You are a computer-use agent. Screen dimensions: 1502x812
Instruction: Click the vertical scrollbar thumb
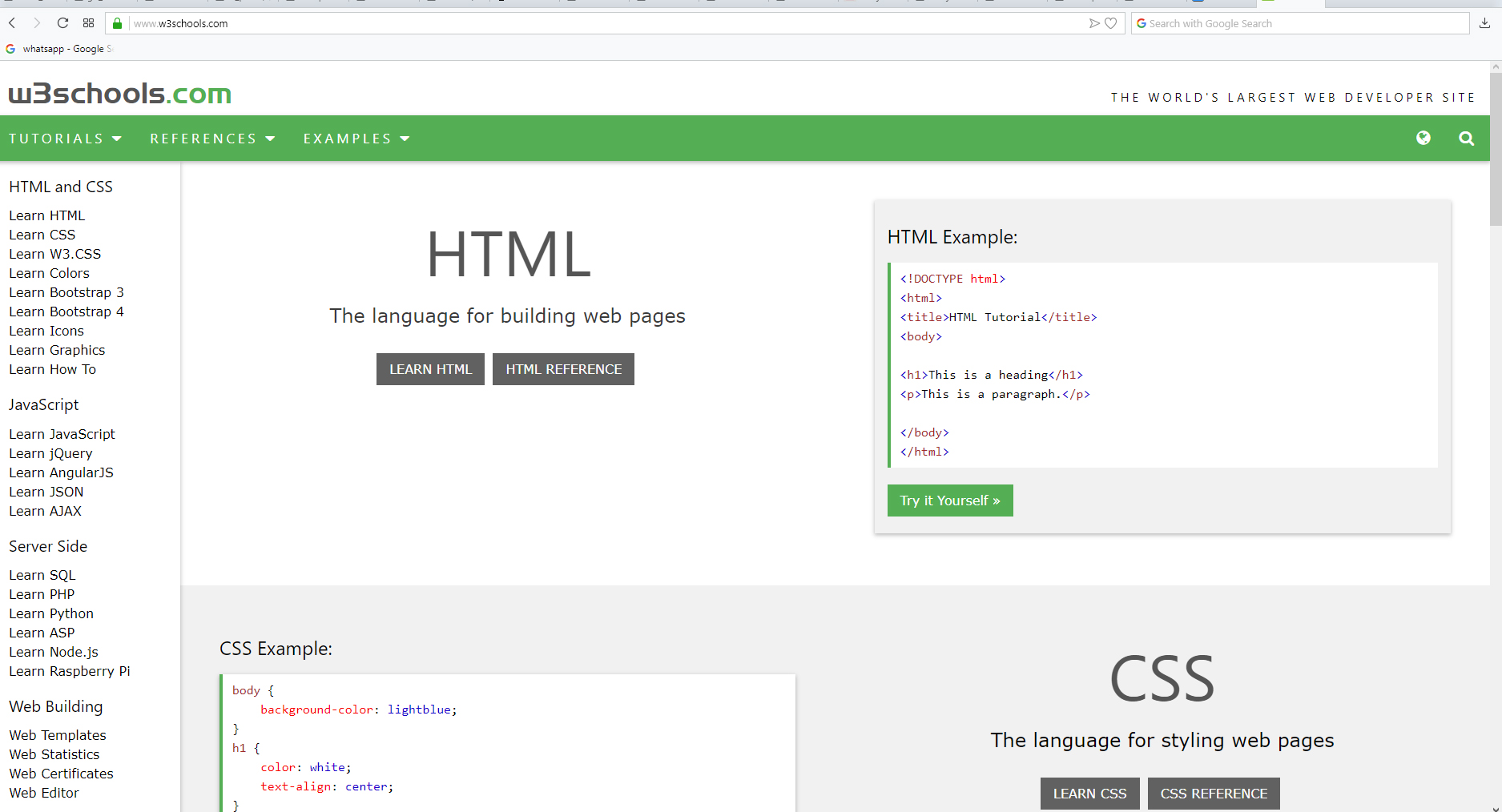point(1496,149)
